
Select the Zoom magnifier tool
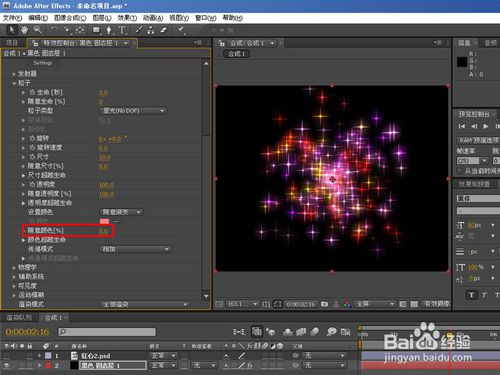(38, 30)
